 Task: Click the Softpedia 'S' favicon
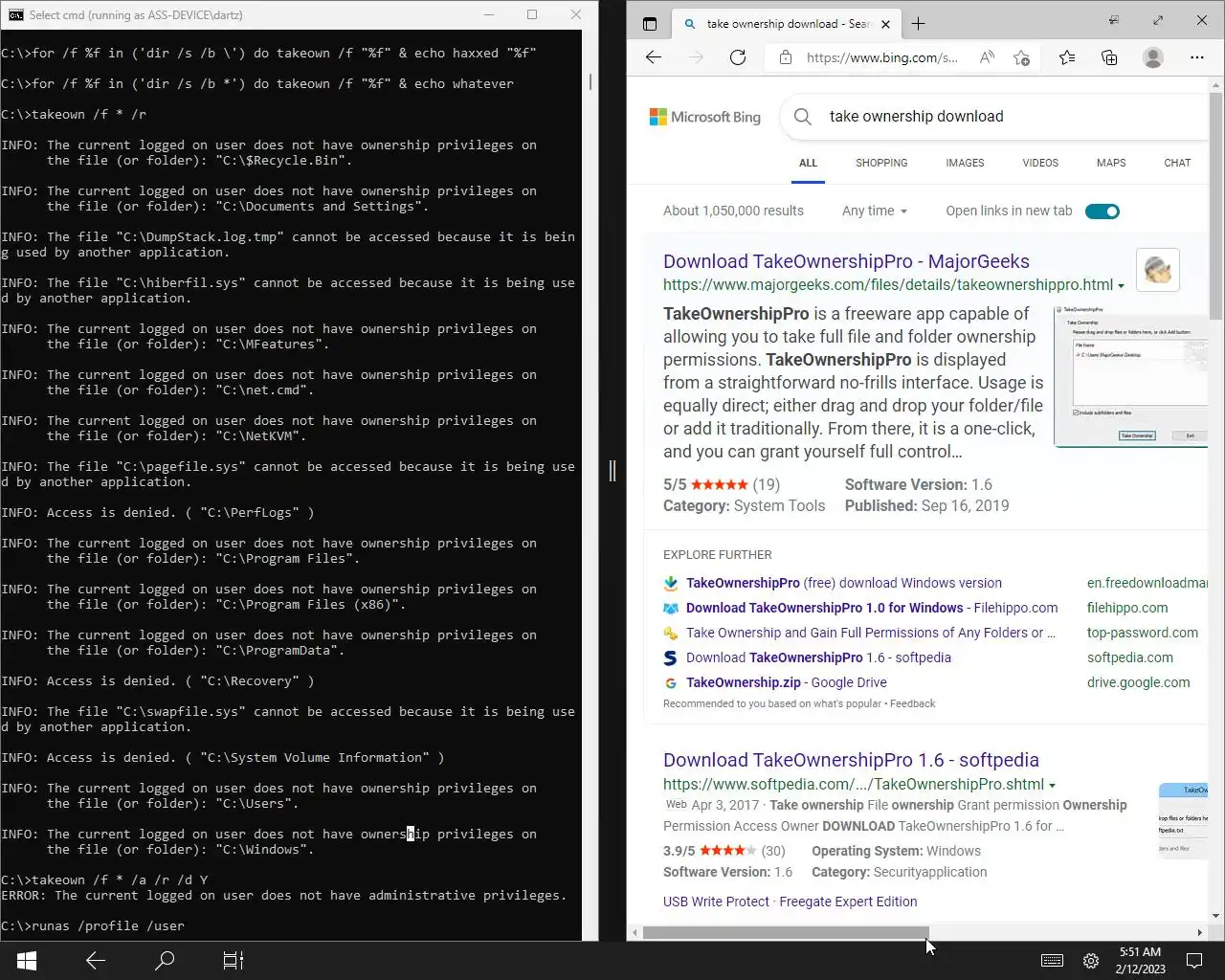coord(671,657)
